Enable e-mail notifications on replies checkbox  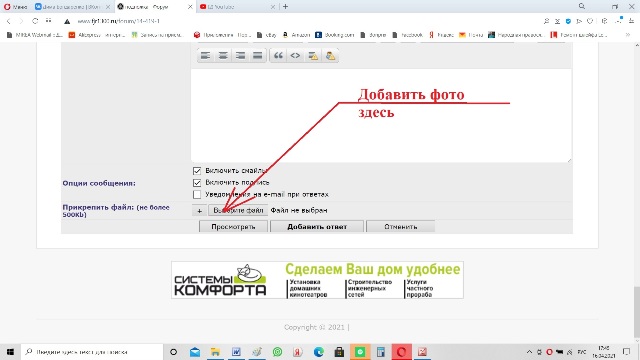coord(197,194)
